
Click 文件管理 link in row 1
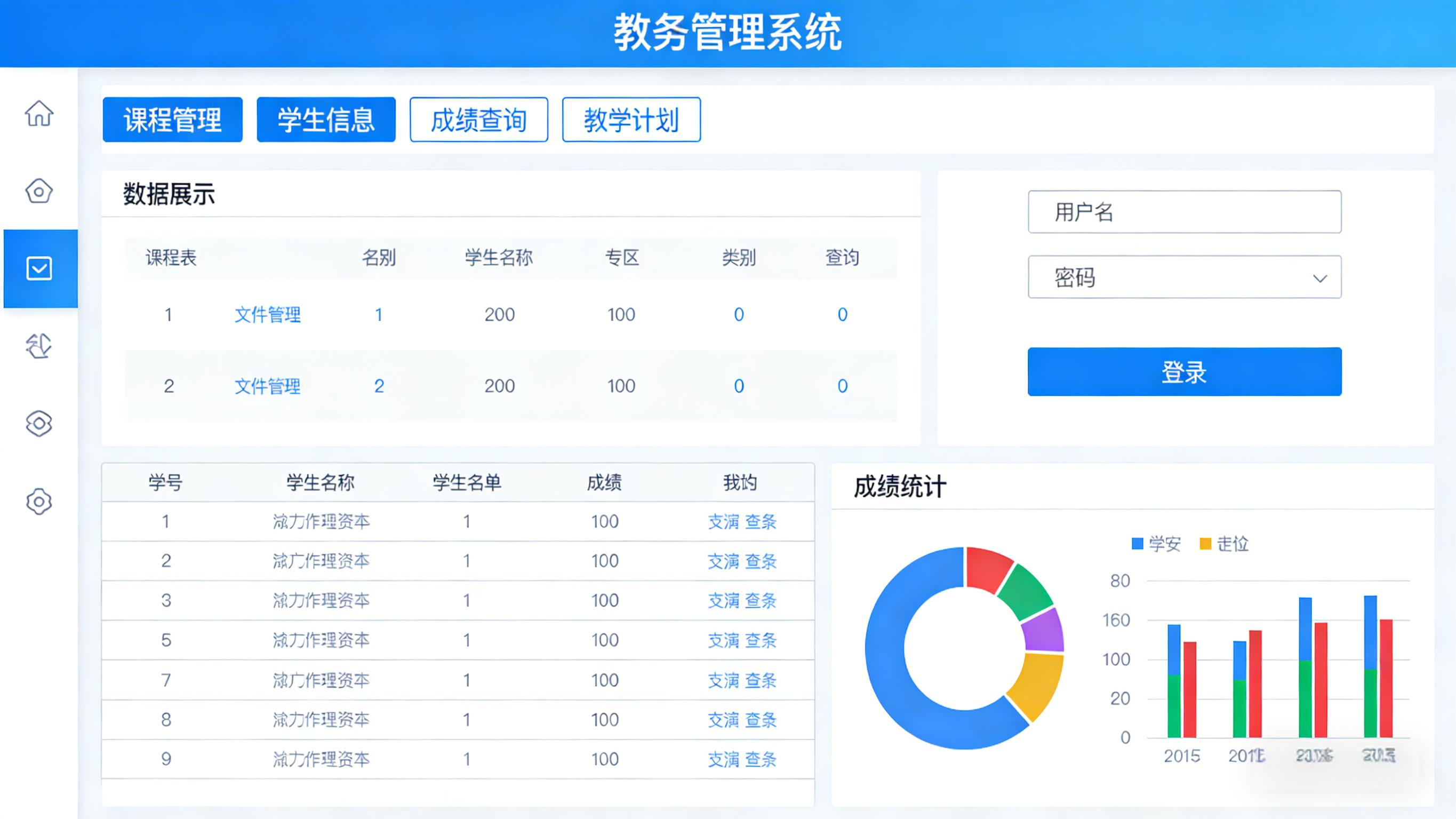(267, 314)
